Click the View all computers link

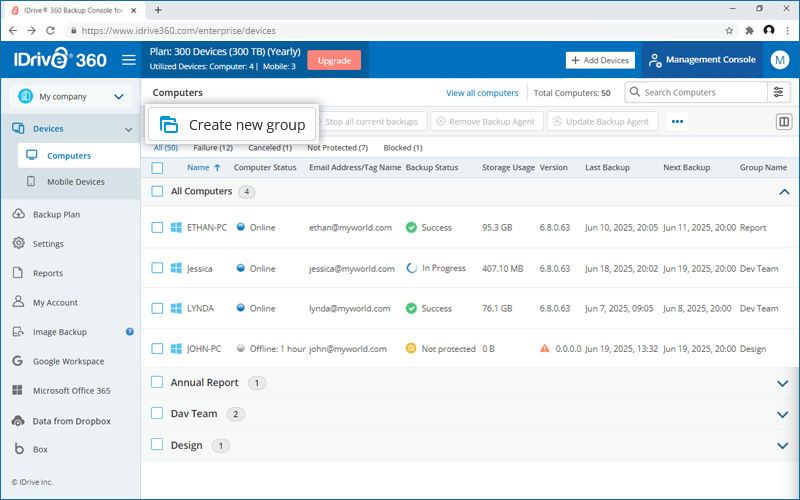pyautogui.click(x=482, y=93)
